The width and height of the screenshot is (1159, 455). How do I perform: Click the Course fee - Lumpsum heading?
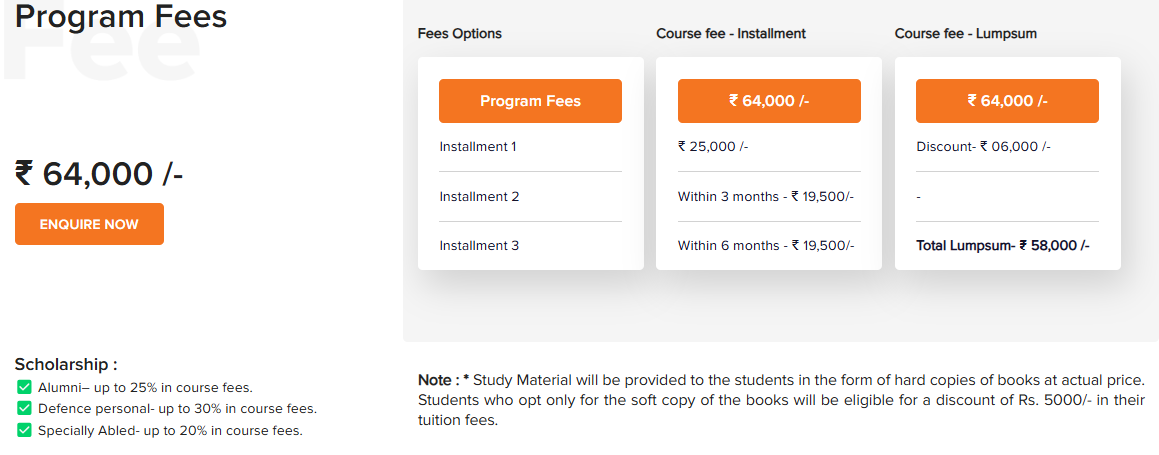[965, 34]
